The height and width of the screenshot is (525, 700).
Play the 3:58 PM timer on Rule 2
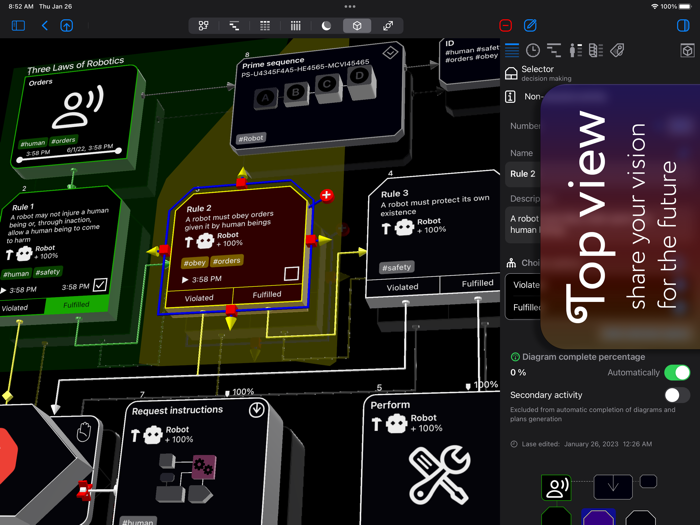point(185,280)
